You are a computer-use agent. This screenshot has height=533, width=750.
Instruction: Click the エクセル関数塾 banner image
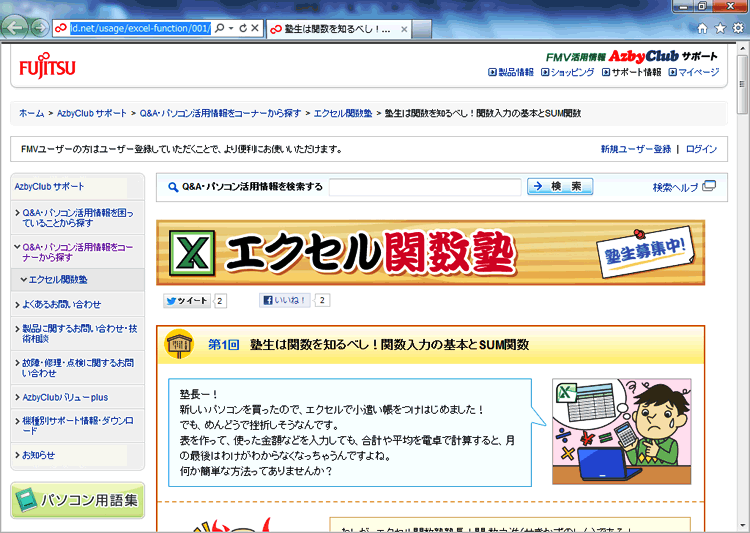[430, 253]
